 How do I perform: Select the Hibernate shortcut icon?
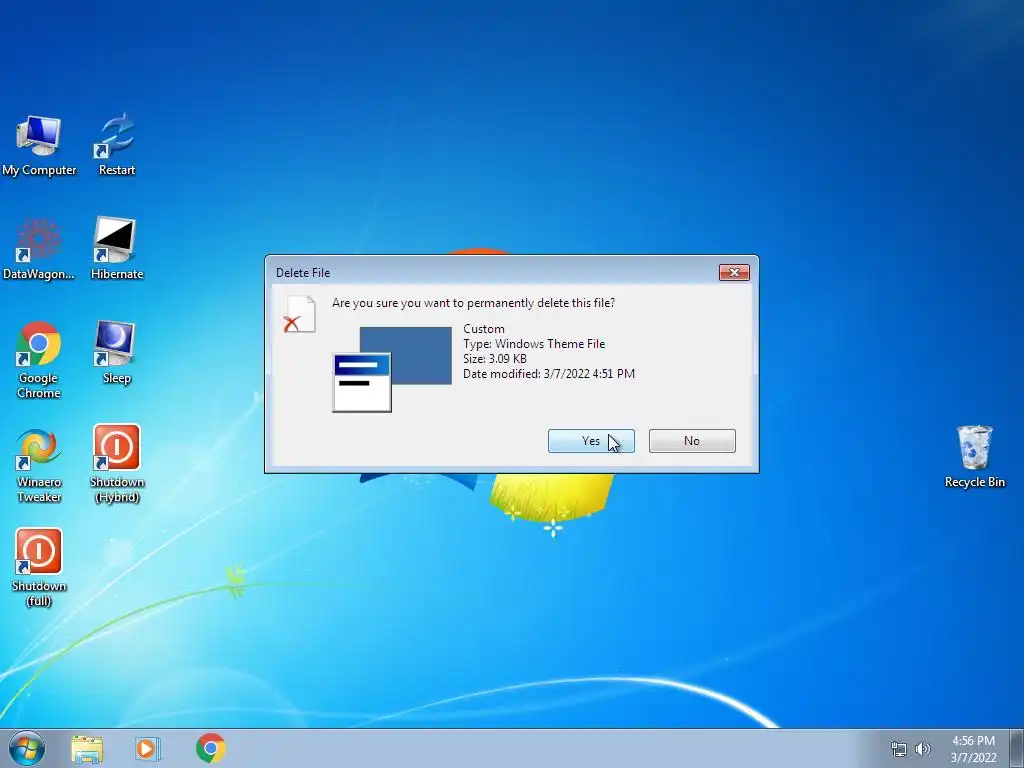coord(116,249)
